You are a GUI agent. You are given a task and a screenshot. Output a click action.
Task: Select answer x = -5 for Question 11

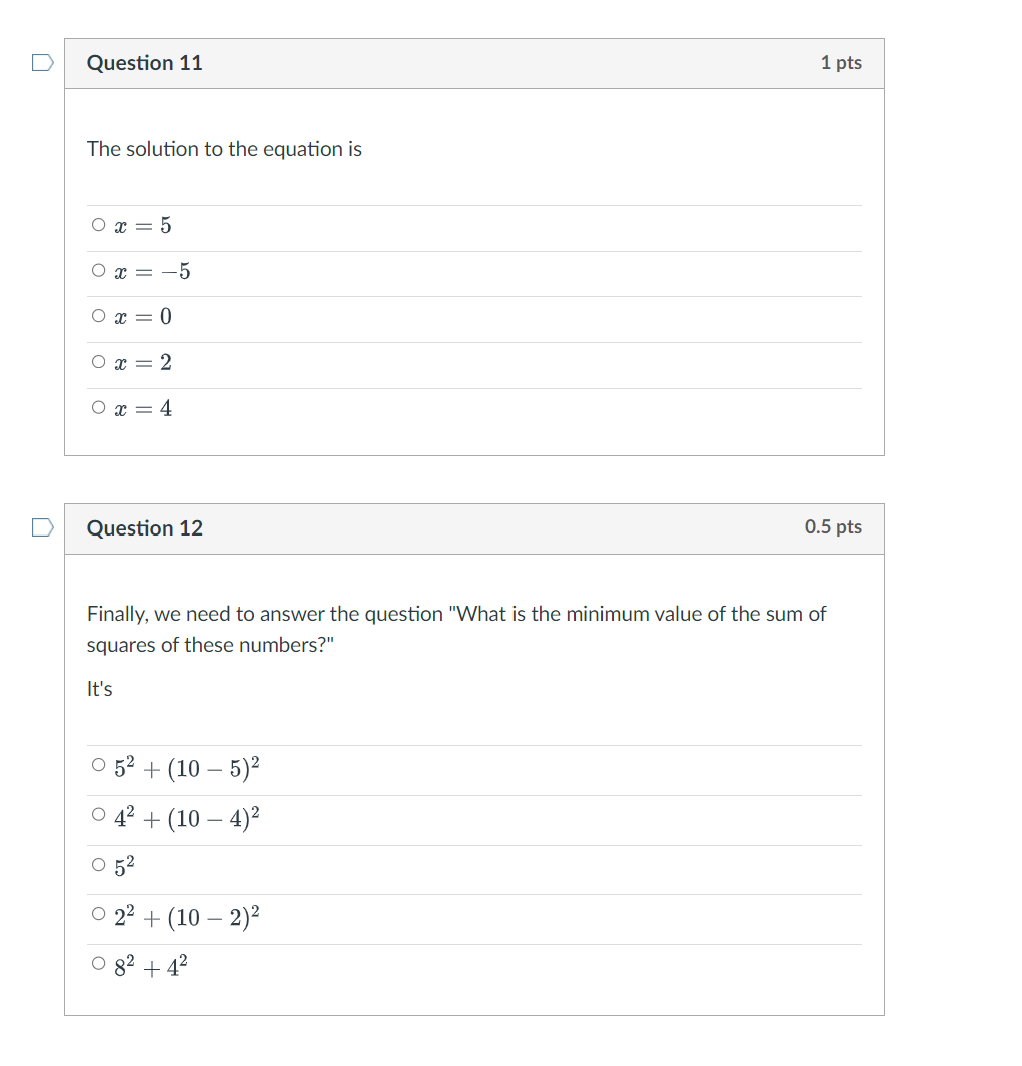[97, 270]
